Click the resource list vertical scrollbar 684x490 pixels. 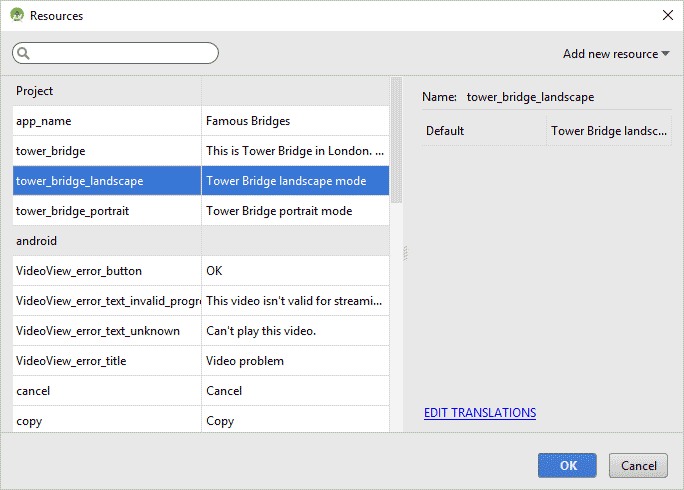tap(395, 140)
